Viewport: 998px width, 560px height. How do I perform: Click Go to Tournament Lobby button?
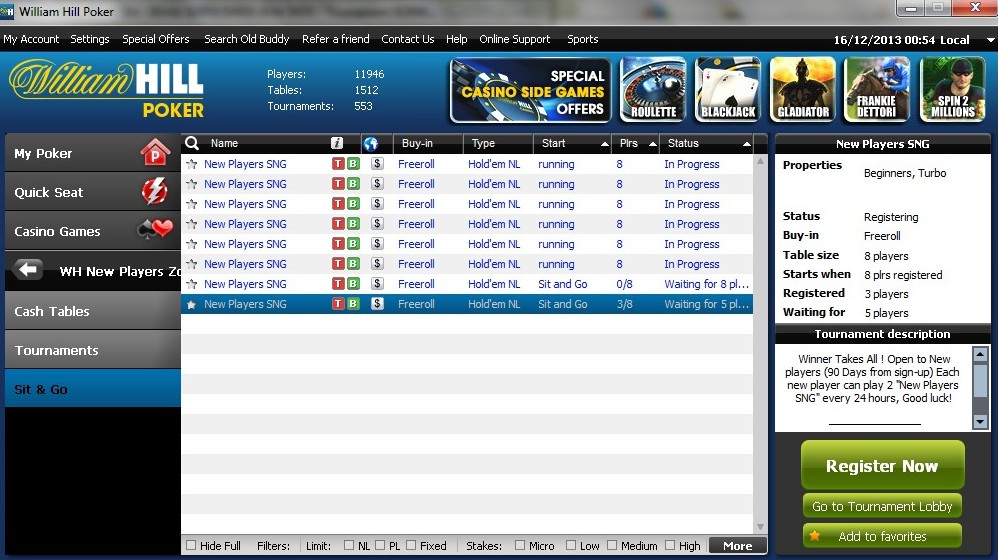[882, 506]
